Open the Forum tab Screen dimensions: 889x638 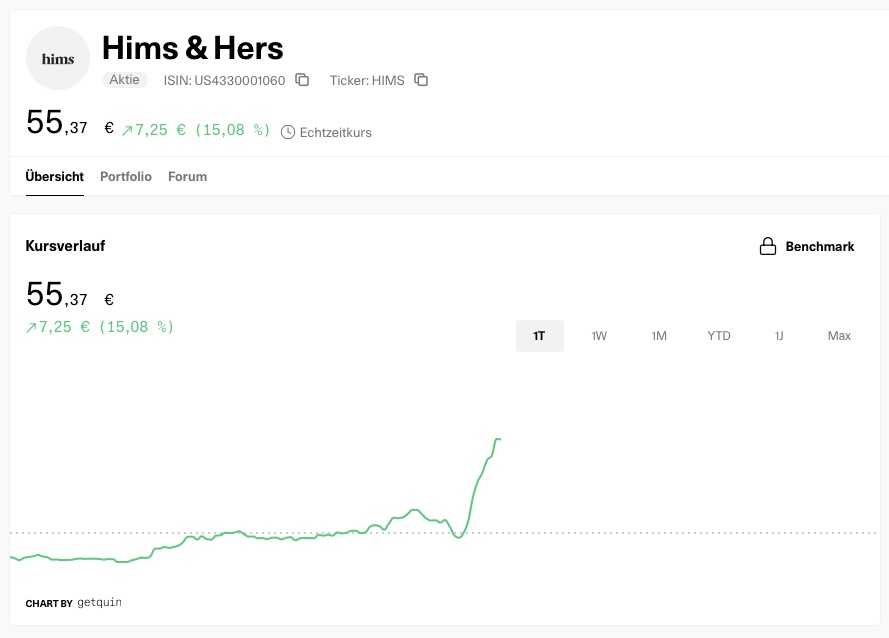click(x=188, y=177)
